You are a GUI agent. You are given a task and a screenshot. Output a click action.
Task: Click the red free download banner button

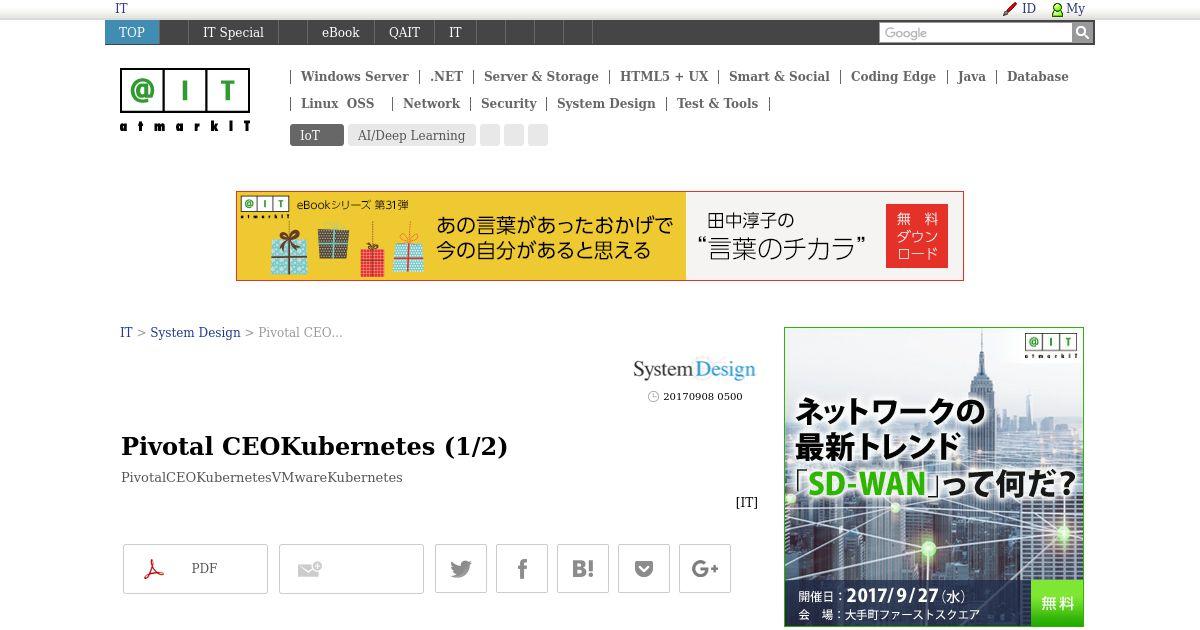[x=917, y=236]
